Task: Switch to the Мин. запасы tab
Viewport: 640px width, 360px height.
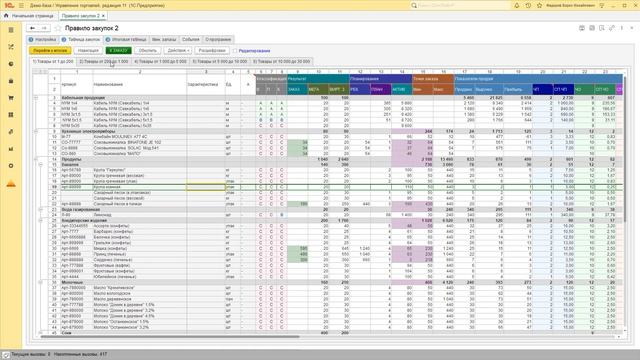Action: (164, 40)
